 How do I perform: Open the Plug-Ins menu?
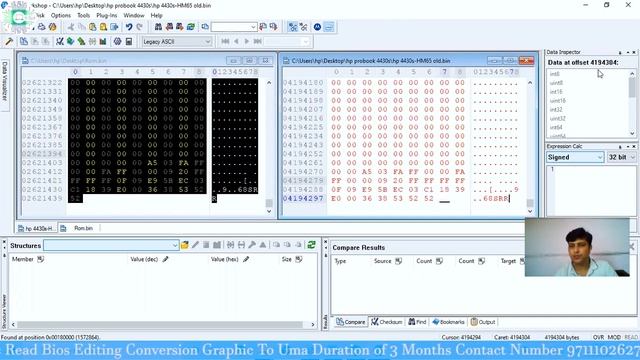[107, 15]
